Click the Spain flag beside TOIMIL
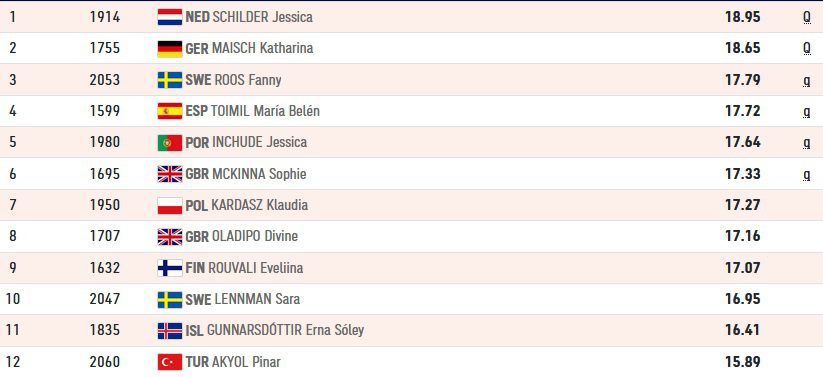The image size is (823, 377). coord(170,111)
